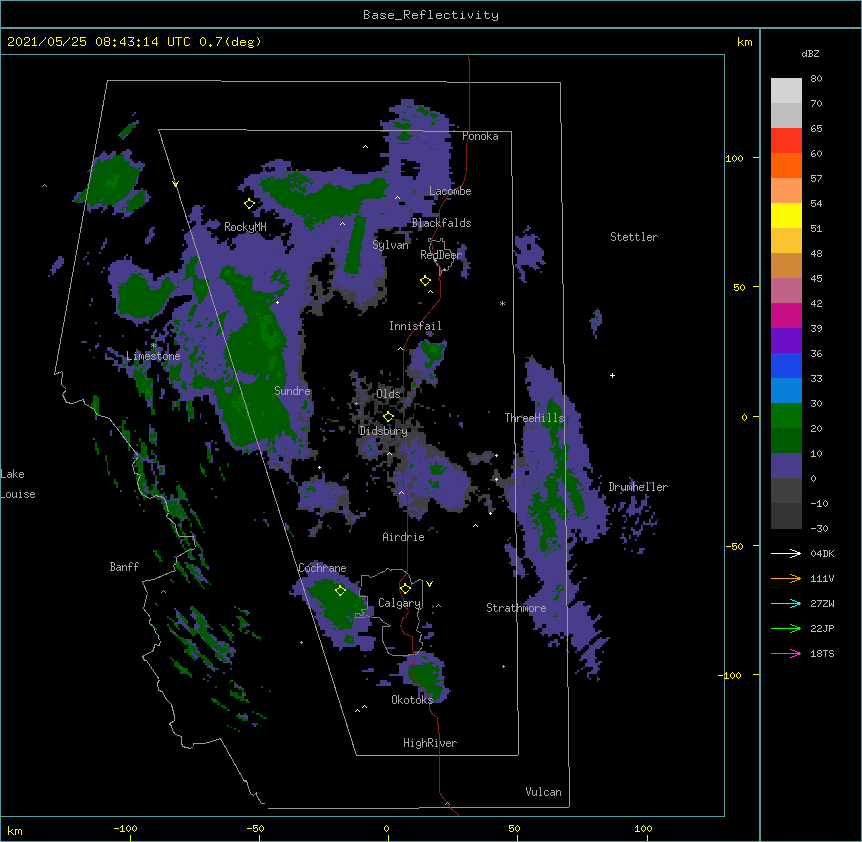Click the Ponoka city label

point(480,136)
